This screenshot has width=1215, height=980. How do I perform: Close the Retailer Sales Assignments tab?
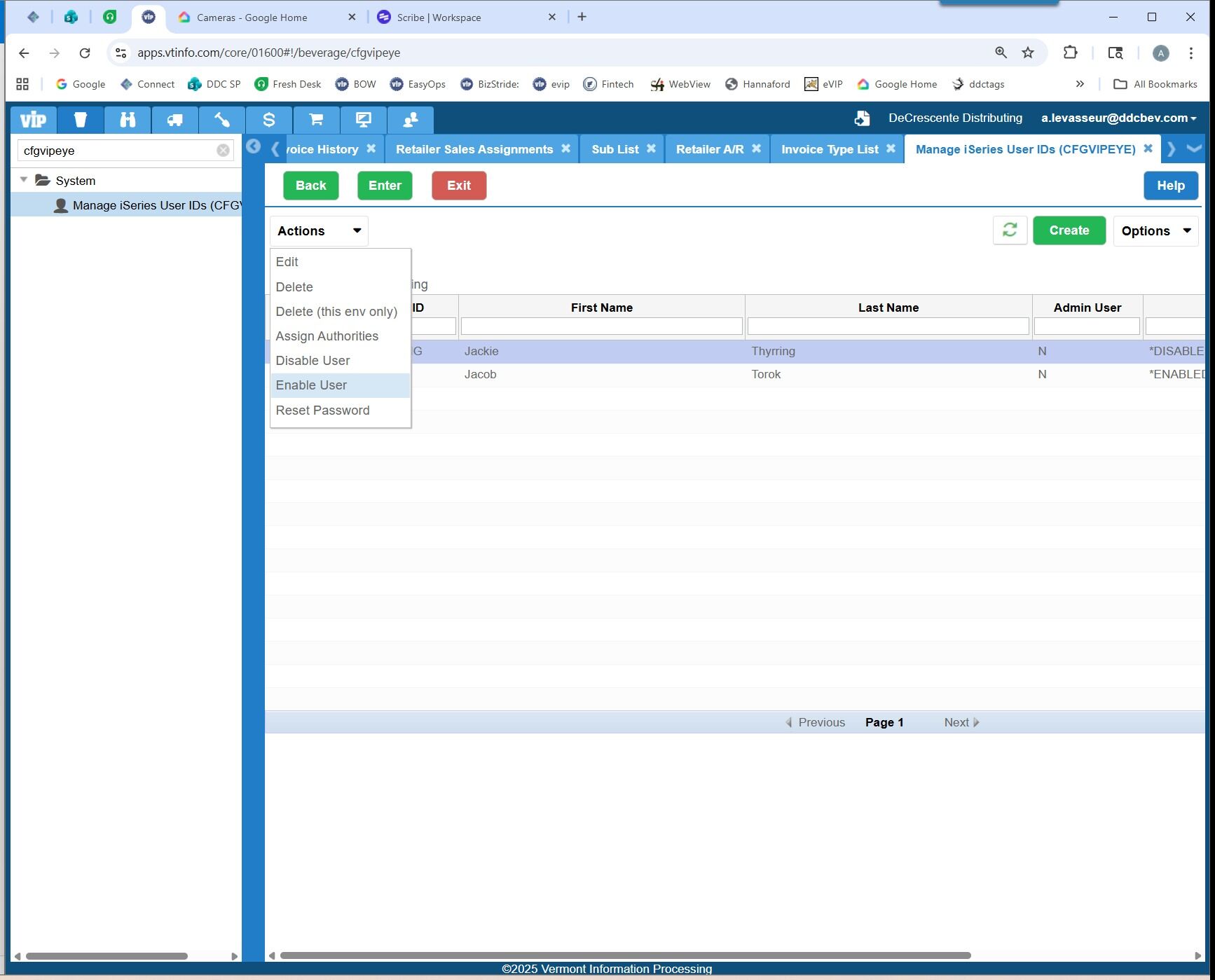coord(566,149)
